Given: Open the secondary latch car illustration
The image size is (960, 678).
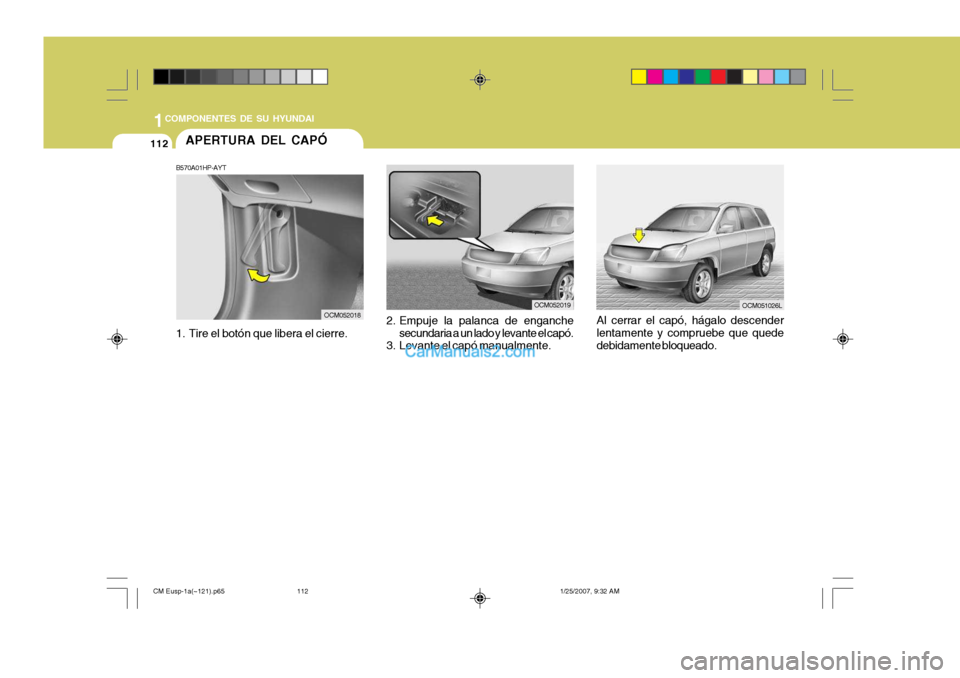Looking at the screenshot, I should tap(480, 237).
